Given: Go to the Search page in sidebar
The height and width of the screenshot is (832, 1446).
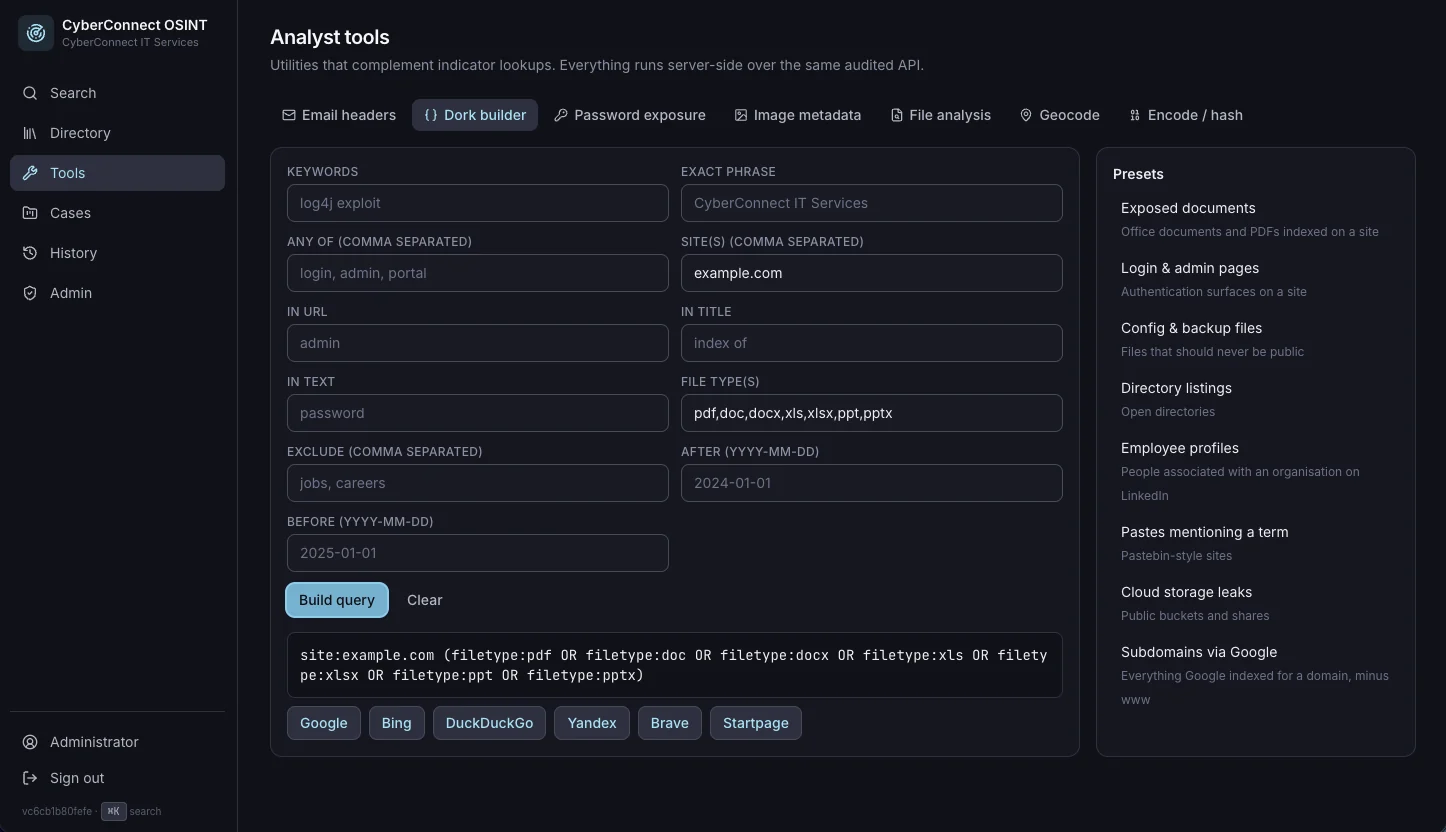Looking at the screenshot, I should coord(117,93).
